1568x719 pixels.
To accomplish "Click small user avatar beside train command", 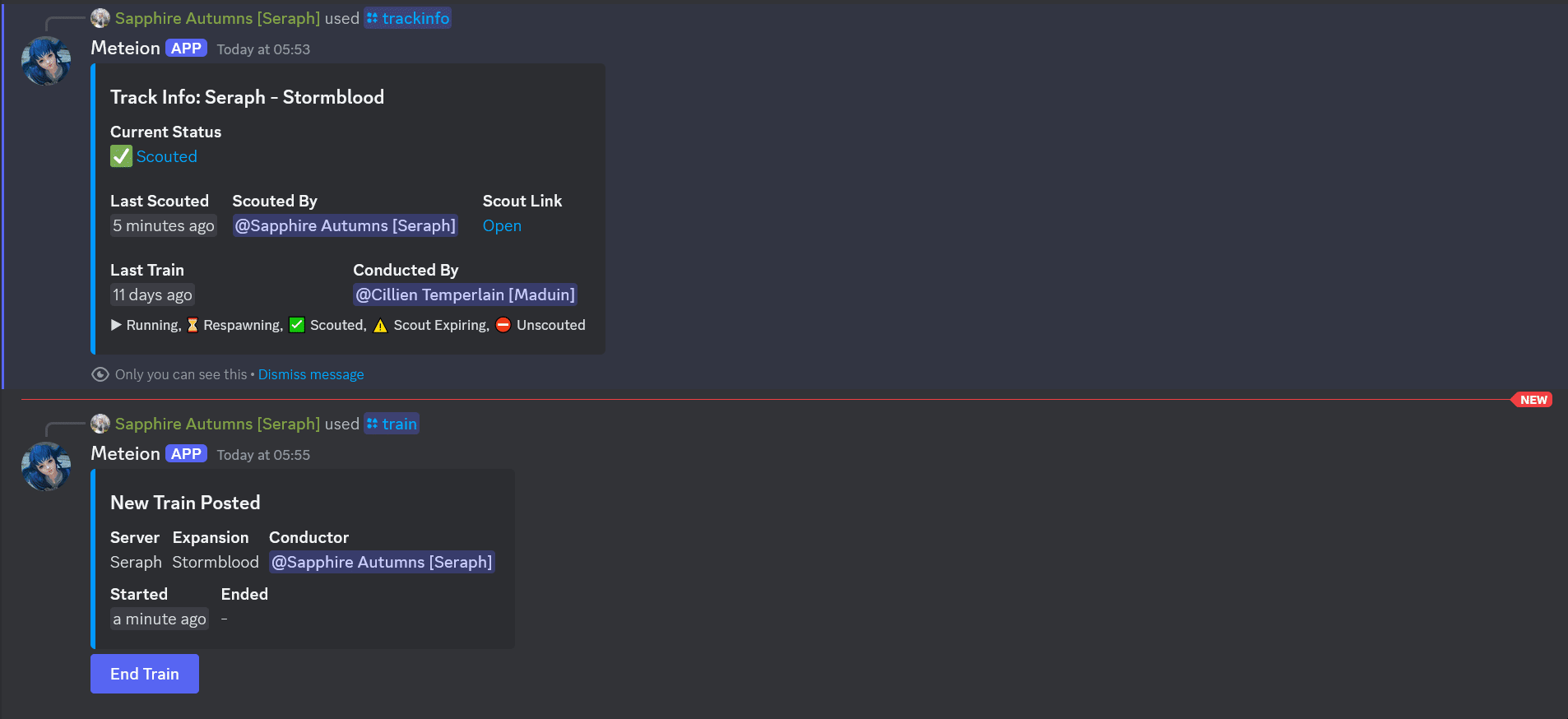I will click(x=100, y=424).
